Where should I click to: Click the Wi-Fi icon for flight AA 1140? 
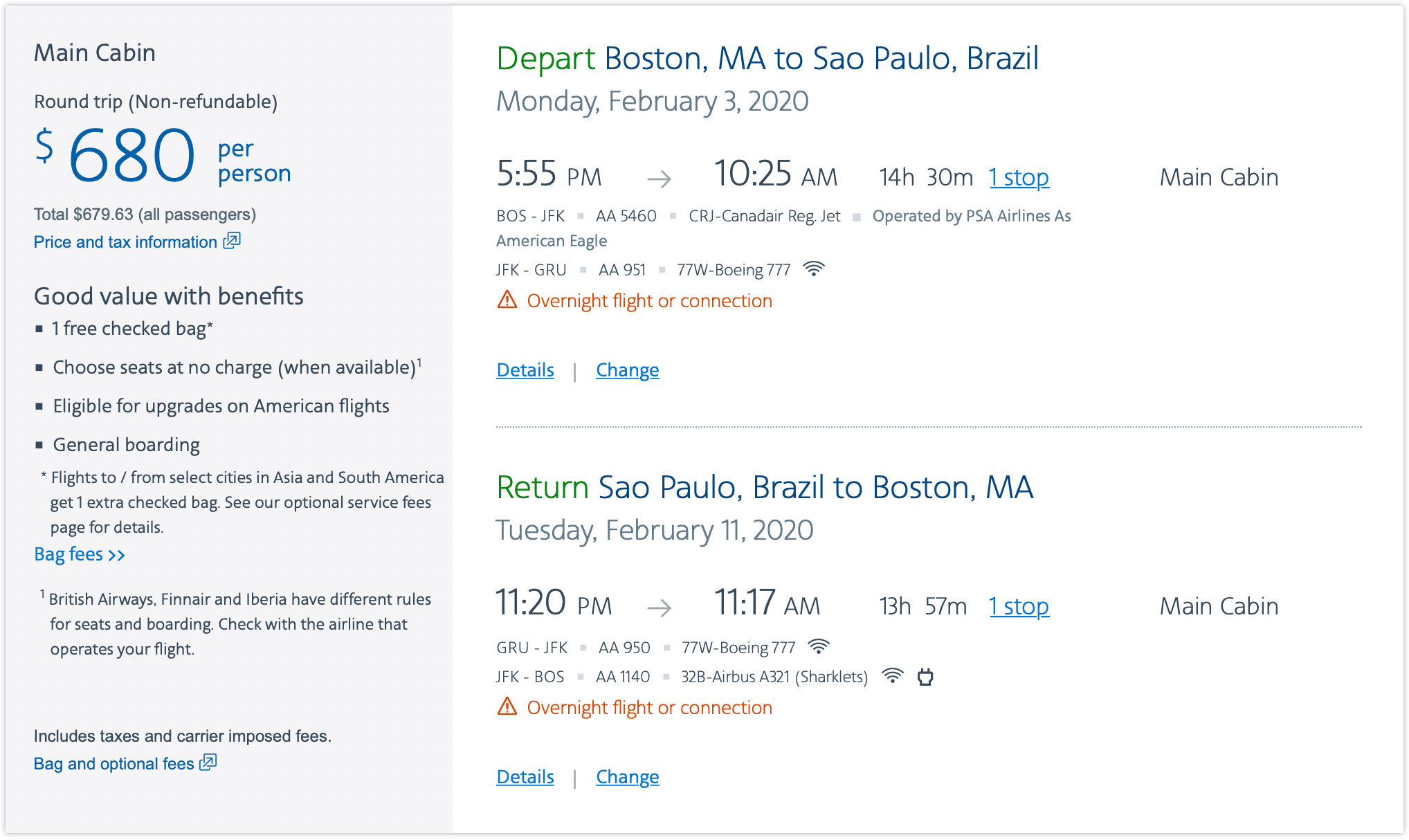click(893, 676)
